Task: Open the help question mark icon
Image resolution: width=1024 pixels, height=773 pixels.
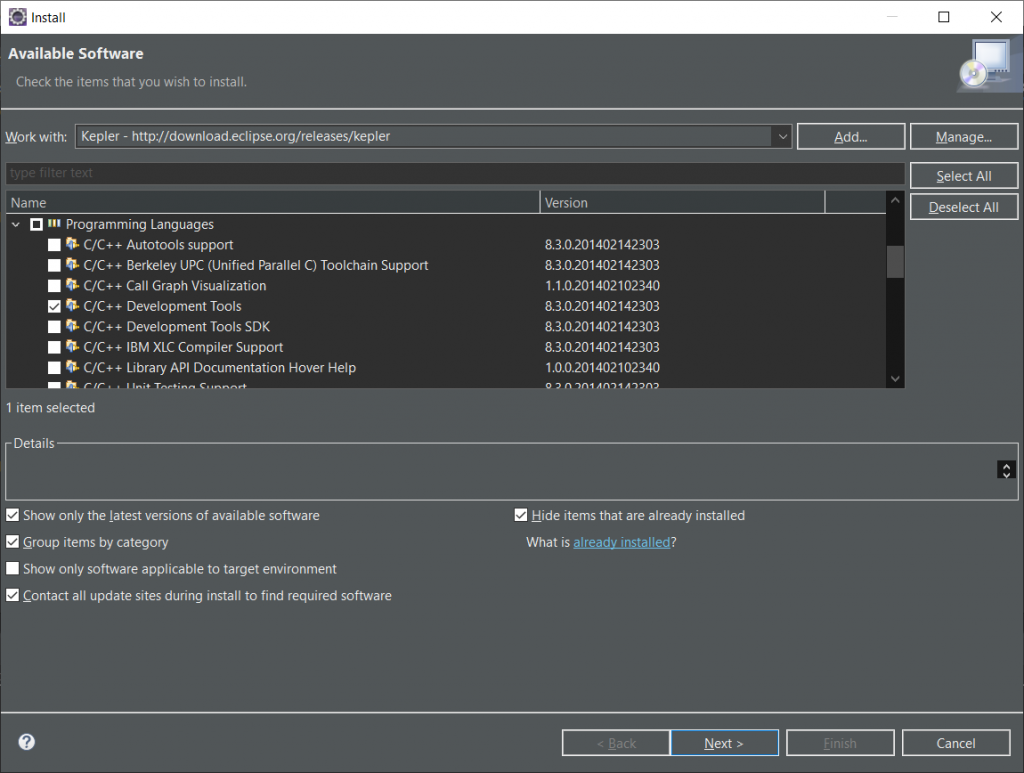Action: pos(27,742)
